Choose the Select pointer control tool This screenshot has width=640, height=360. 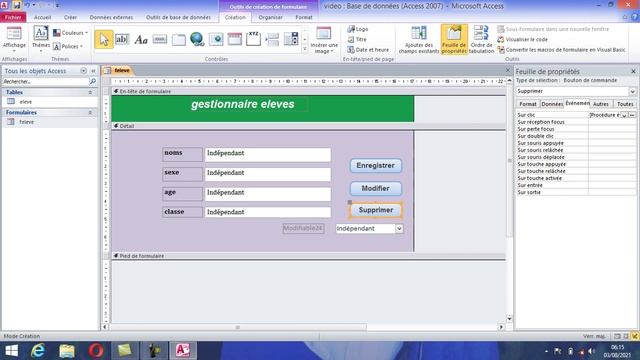click(x=104, y=40)
